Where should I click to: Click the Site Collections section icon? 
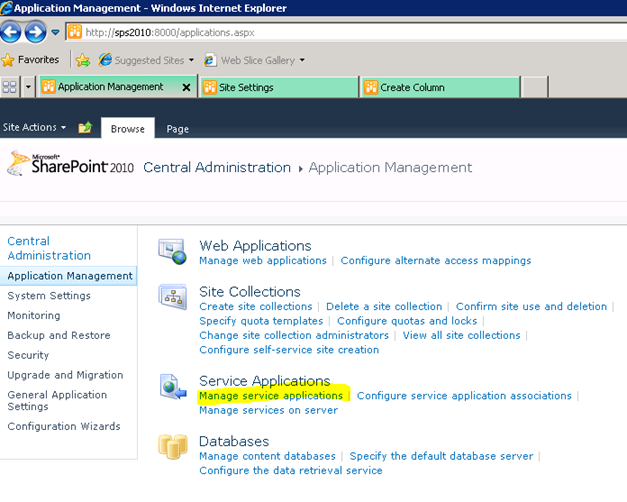coord(172,296)
